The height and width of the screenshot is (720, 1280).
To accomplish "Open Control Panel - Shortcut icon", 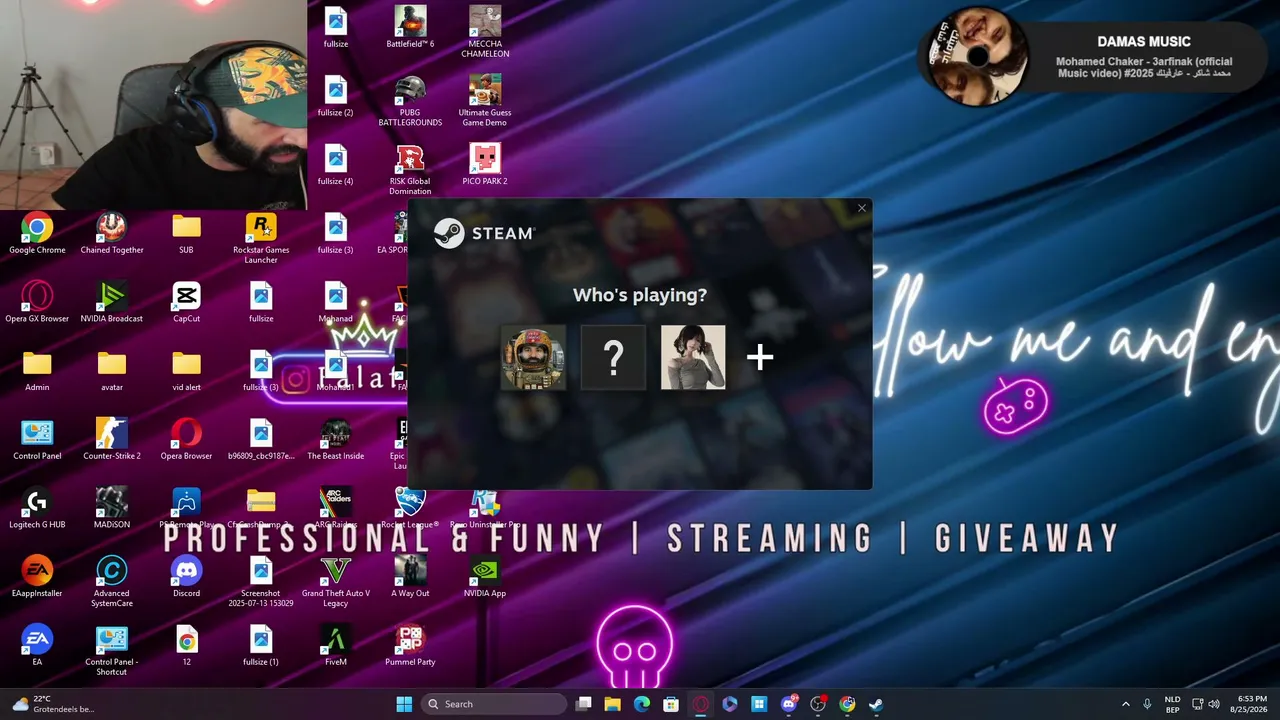I will pyautogui.click(x=112, y=651).
